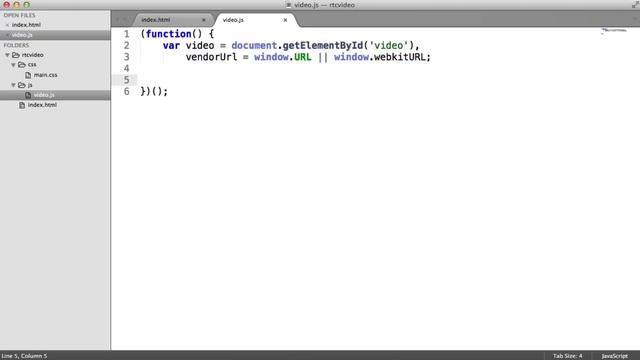Viewport: 640px width, 360px height.
Task: Click the FOLDERS sidebar heading
Action: pos(16,45)
